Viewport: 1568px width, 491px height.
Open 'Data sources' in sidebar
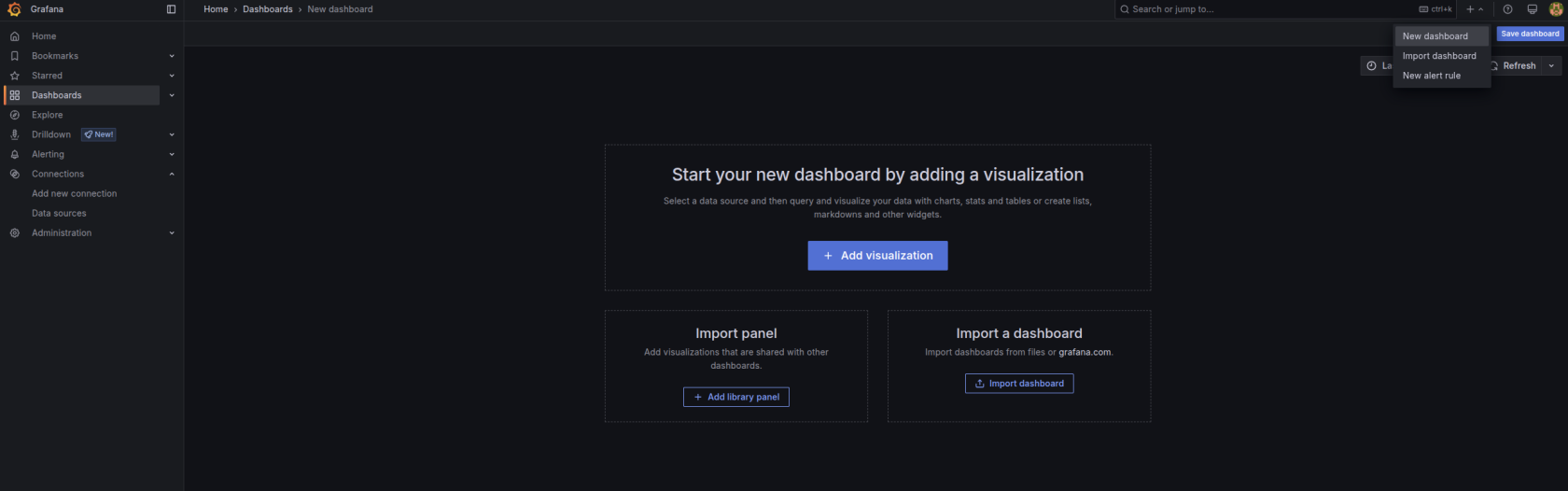click(59, 214)
